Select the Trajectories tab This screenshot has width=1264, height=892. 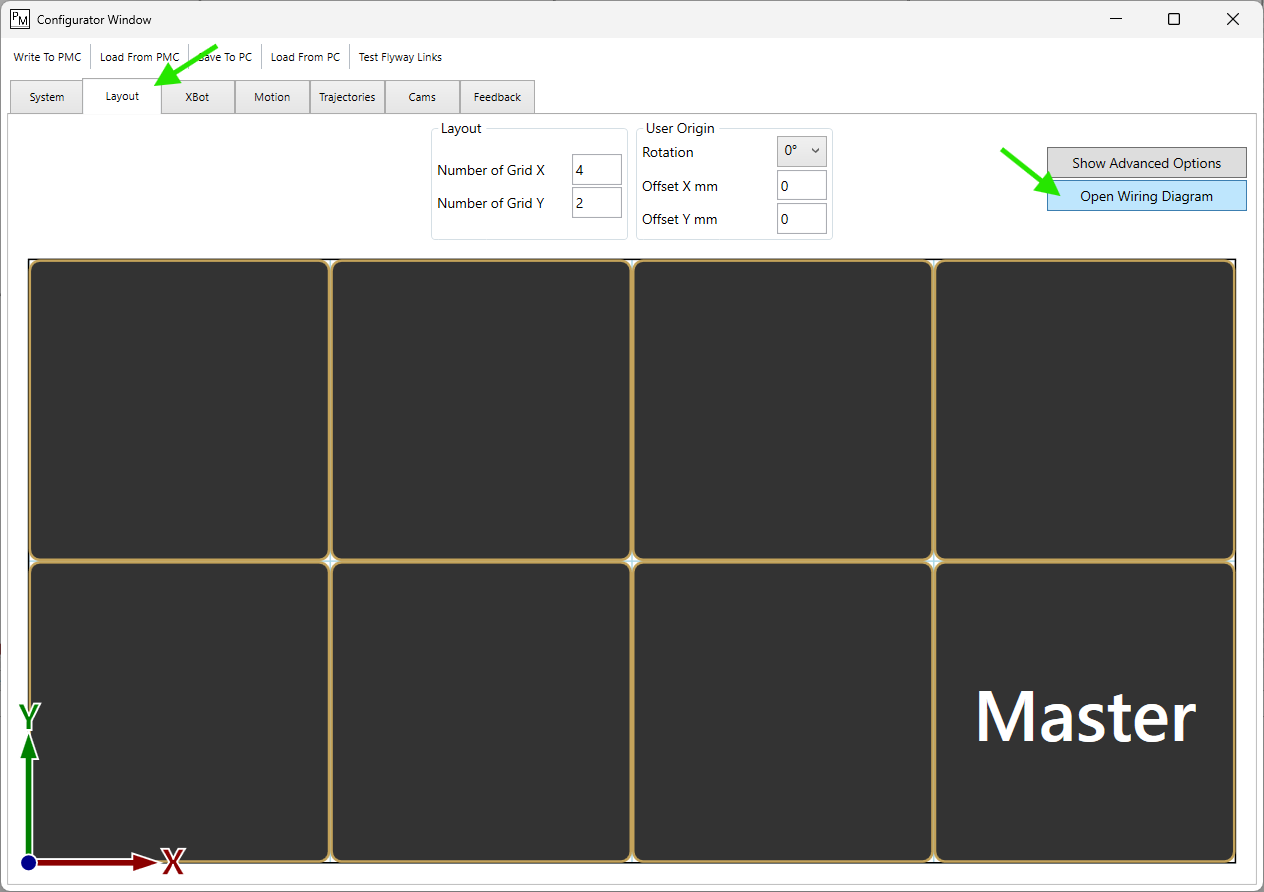(347, 97)
